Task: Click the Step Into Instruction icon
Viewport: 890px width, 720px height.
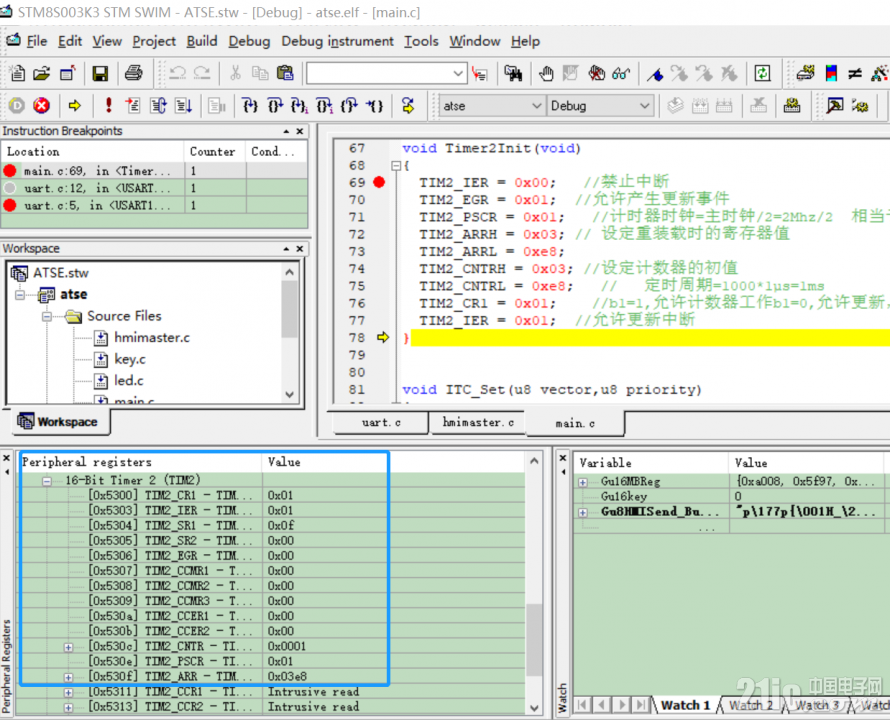Action: coord(300,106)
